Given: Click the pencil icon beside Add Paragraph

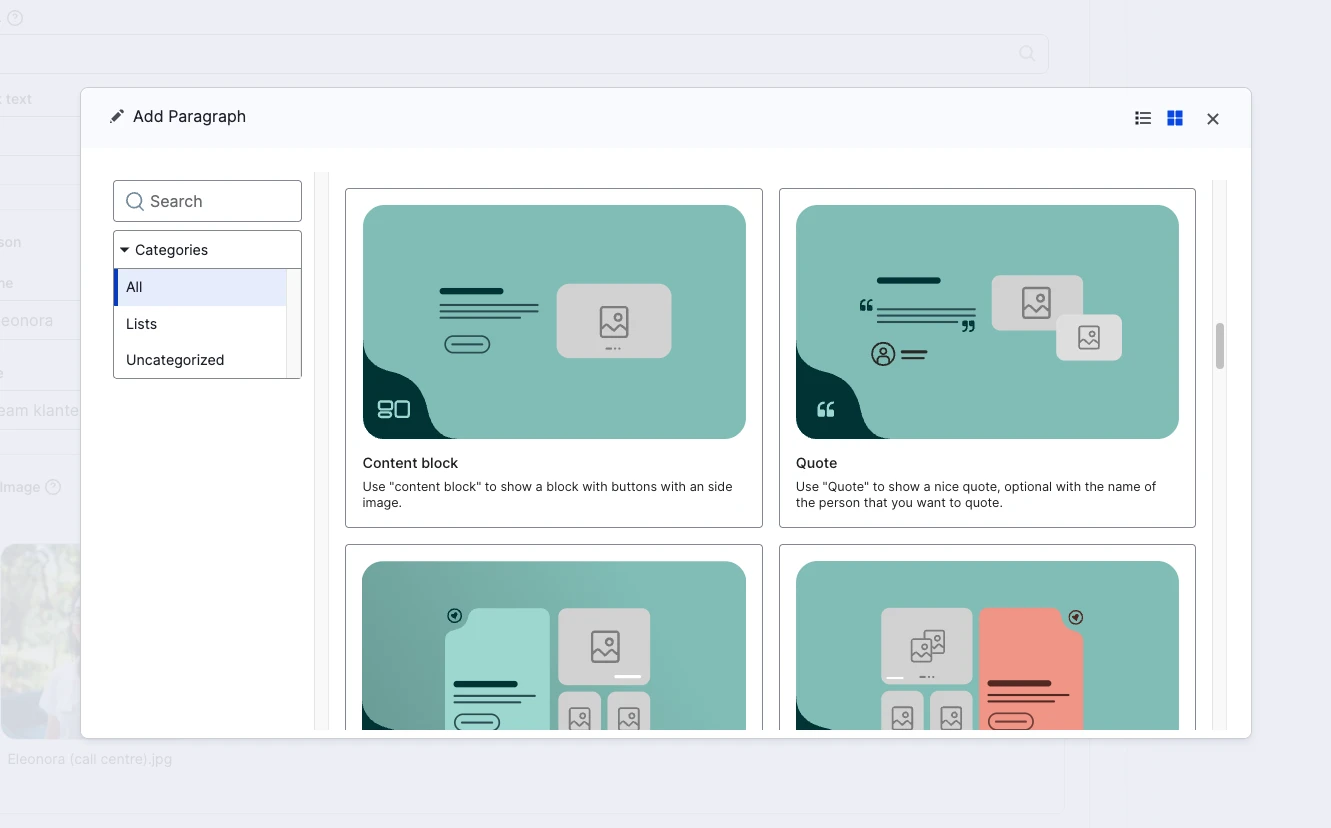Looking at the screenshot, I should click(117, 116).
